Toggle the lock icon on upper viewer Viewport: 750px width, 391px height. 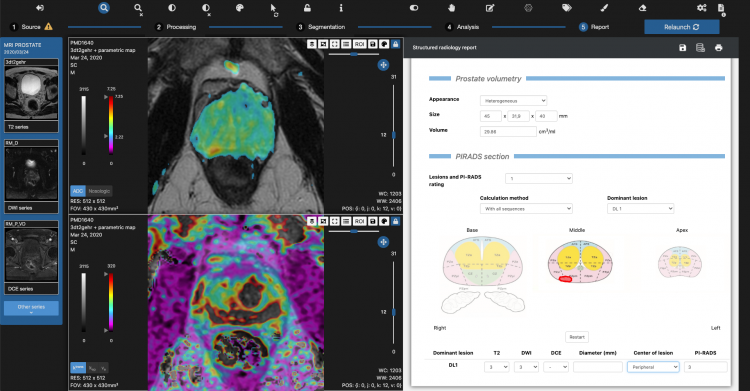[396, 44]
